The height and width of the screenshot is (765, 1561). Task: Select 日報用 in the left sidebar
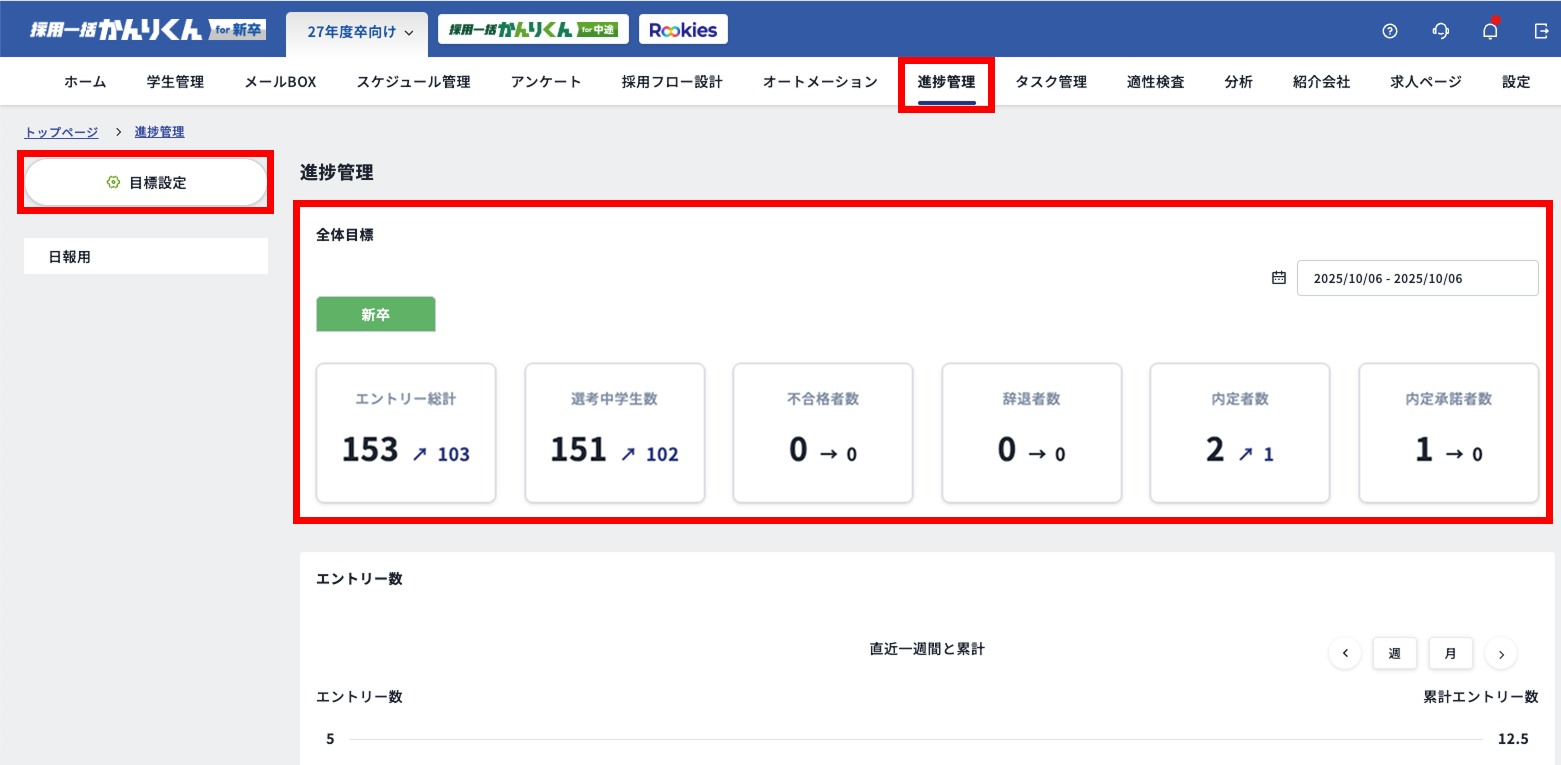tap(146, 257)
